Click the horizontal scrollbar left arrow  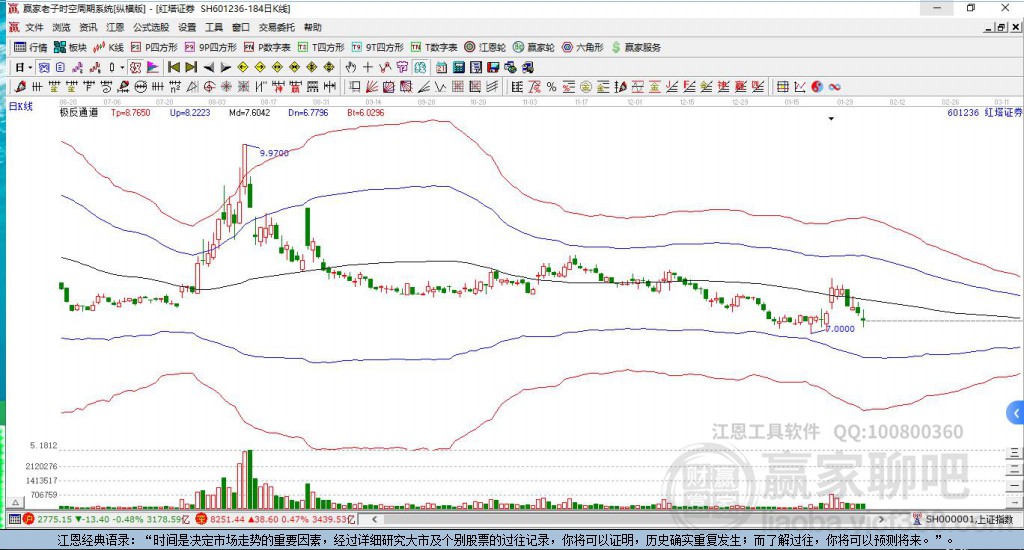pos(374,519)
